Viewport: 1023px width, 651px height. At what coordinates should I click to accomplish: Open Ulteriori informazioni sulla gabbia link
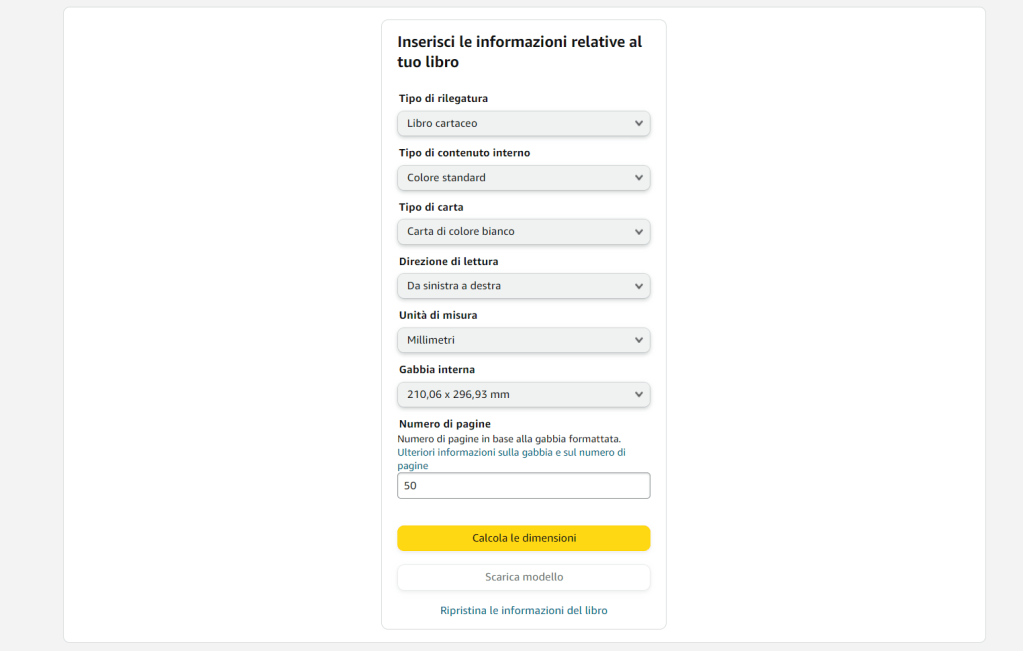pos(511,452)
